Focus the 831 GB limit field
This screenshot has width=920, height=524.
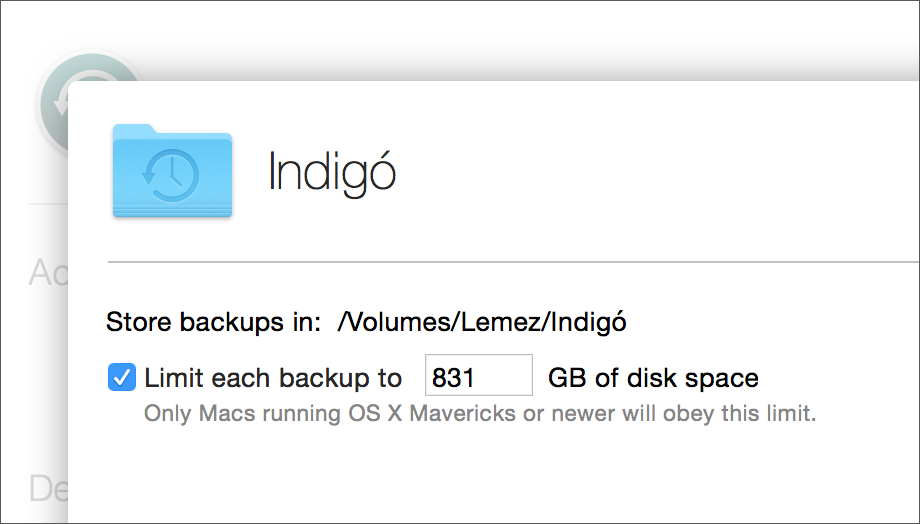(x=479, y=375)
